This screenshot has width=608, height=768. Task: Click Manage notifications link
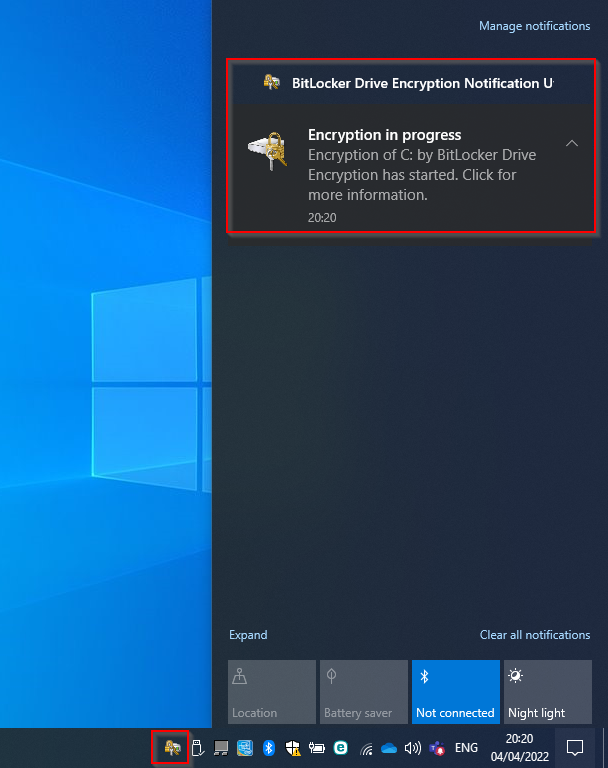coord(534,26)
